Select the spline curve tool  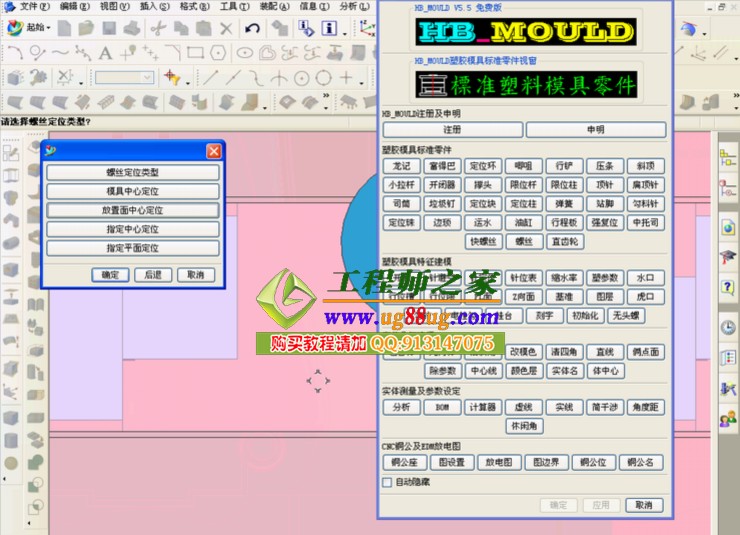(x=60, y=53)
